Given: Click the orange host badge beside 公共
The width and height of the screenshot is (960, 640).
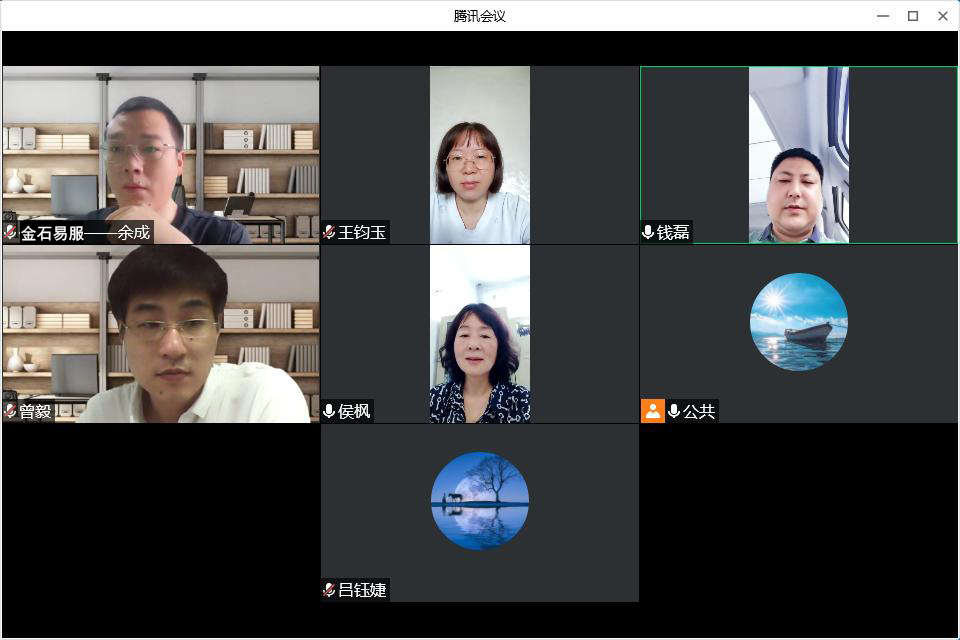Looking at the screenshot, I should [x=653, y=411].
